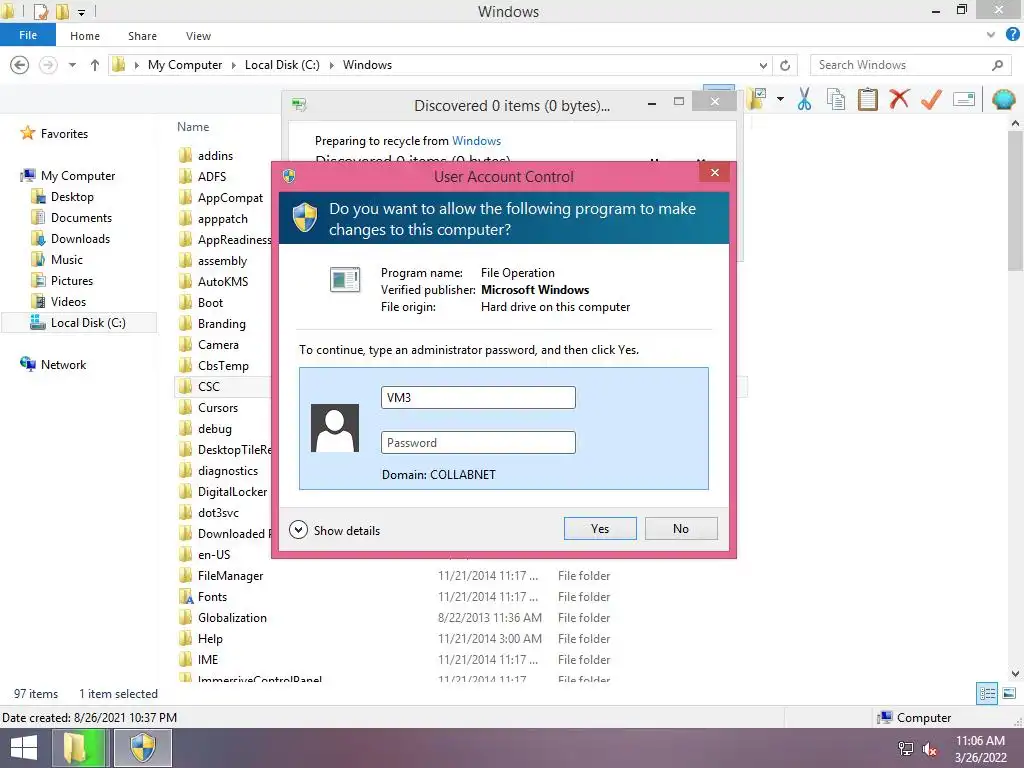The image size is (1024, 768).
Task: Click the red X Delete toolbar icon
Action: tap(899, 99)
